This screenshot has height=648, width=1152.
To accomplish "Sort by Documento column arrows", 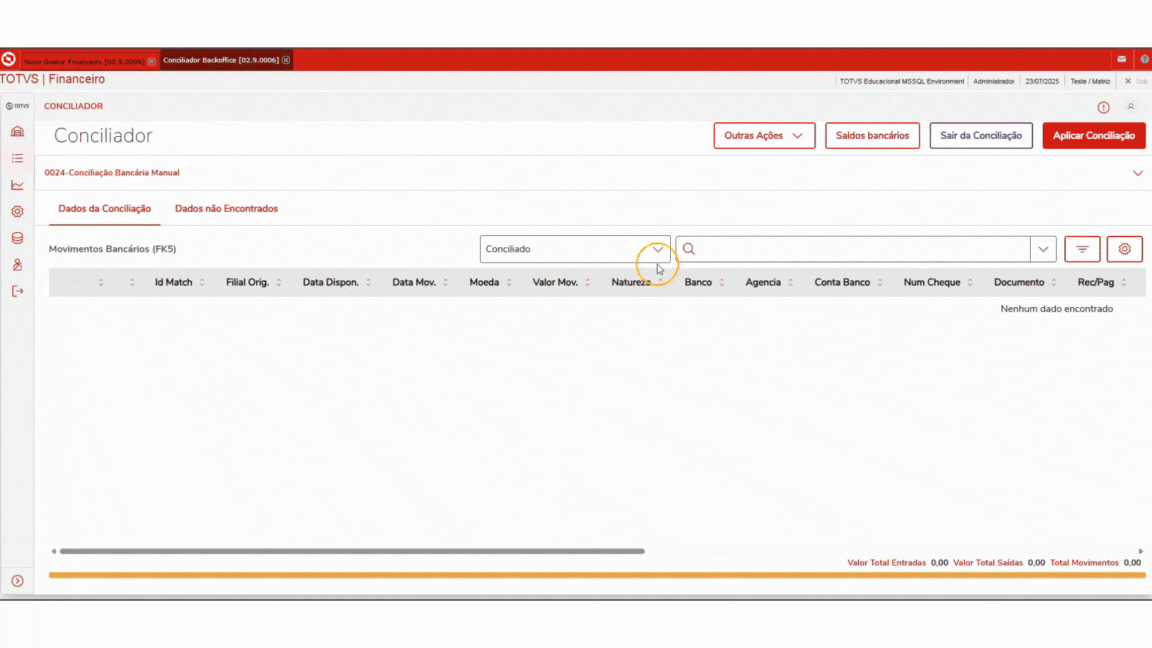I will [1054, 282].
